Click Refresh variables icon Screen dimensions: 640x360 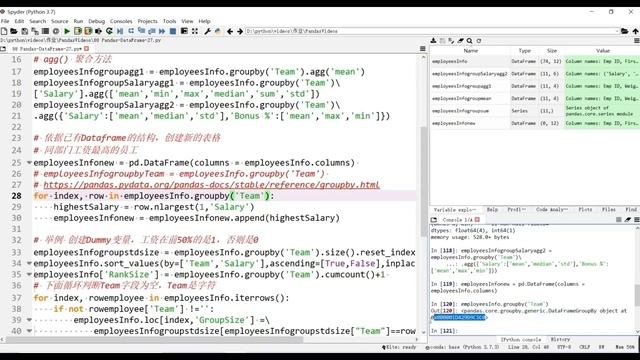tap(479, 41)
